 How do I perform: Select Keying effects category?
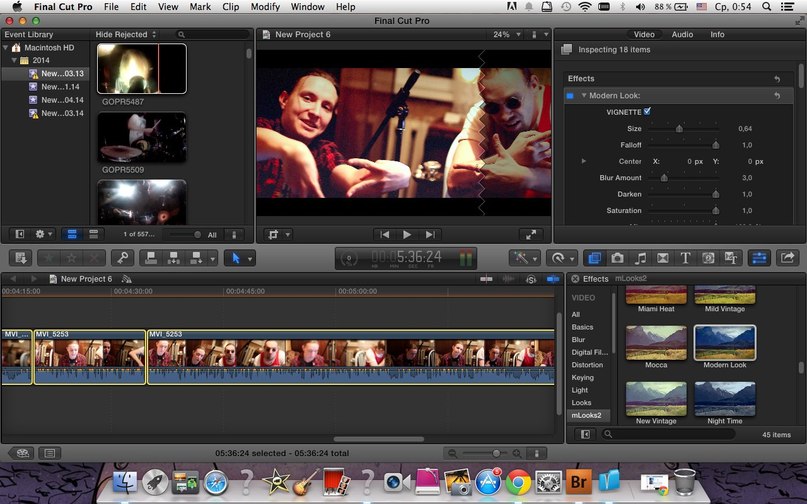click(x=582, y=377)
